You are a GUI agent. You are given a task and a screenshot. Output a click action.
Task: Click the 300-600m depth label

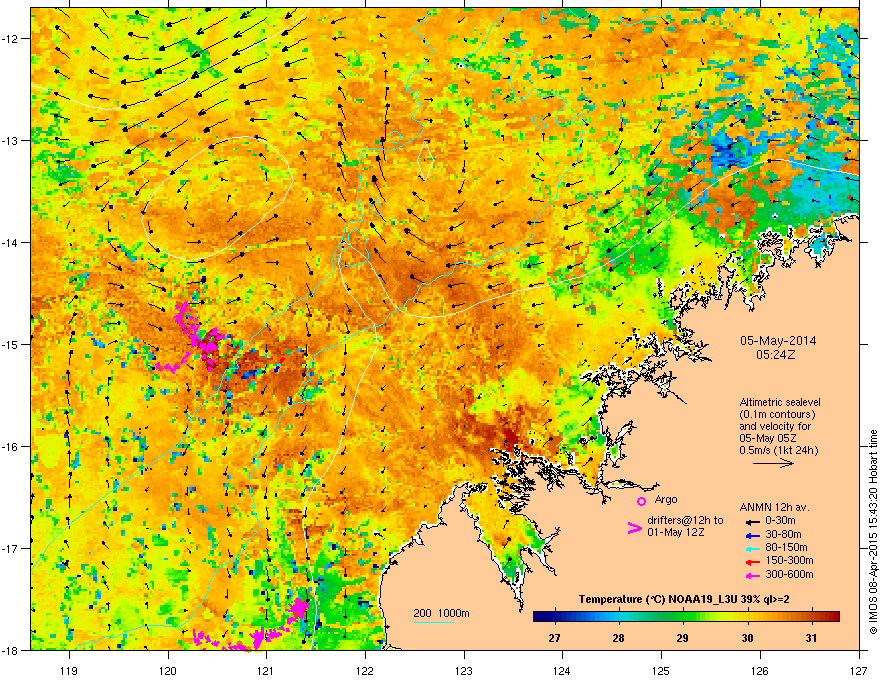point(789,575)
